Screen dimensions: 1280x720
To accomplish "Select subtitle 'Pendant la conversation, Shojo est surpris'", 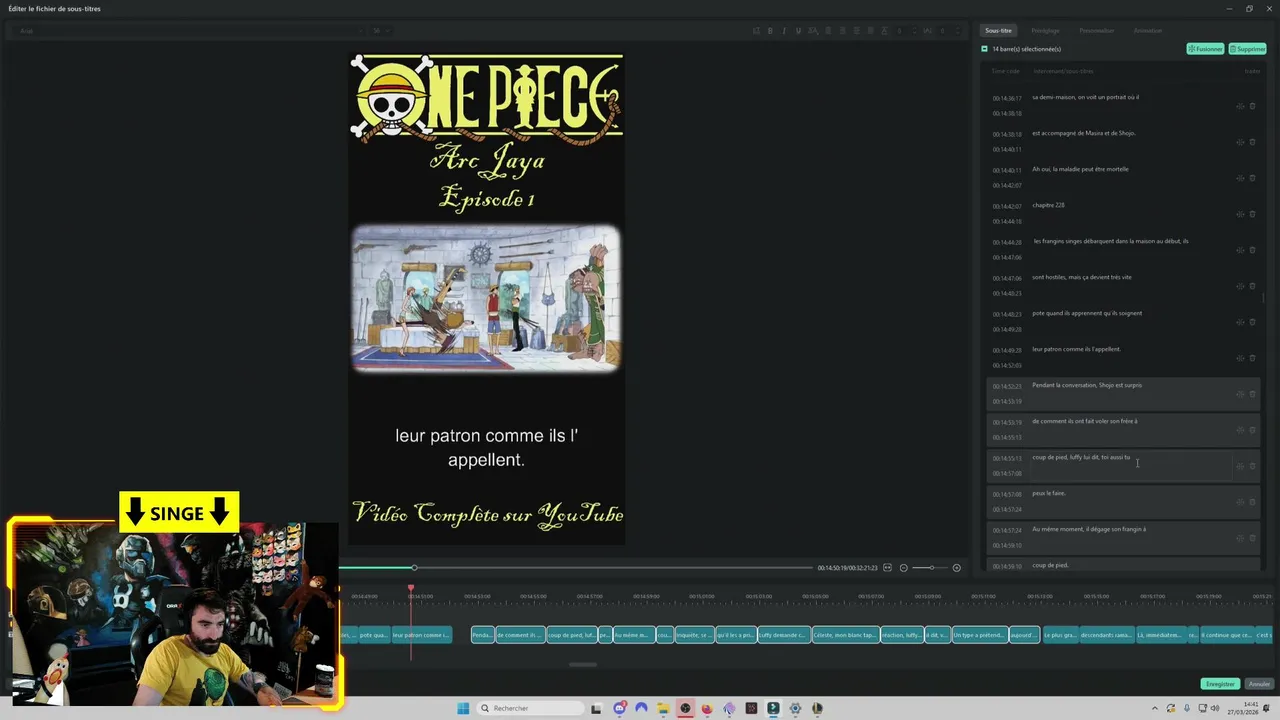I will pos(1087,385).
